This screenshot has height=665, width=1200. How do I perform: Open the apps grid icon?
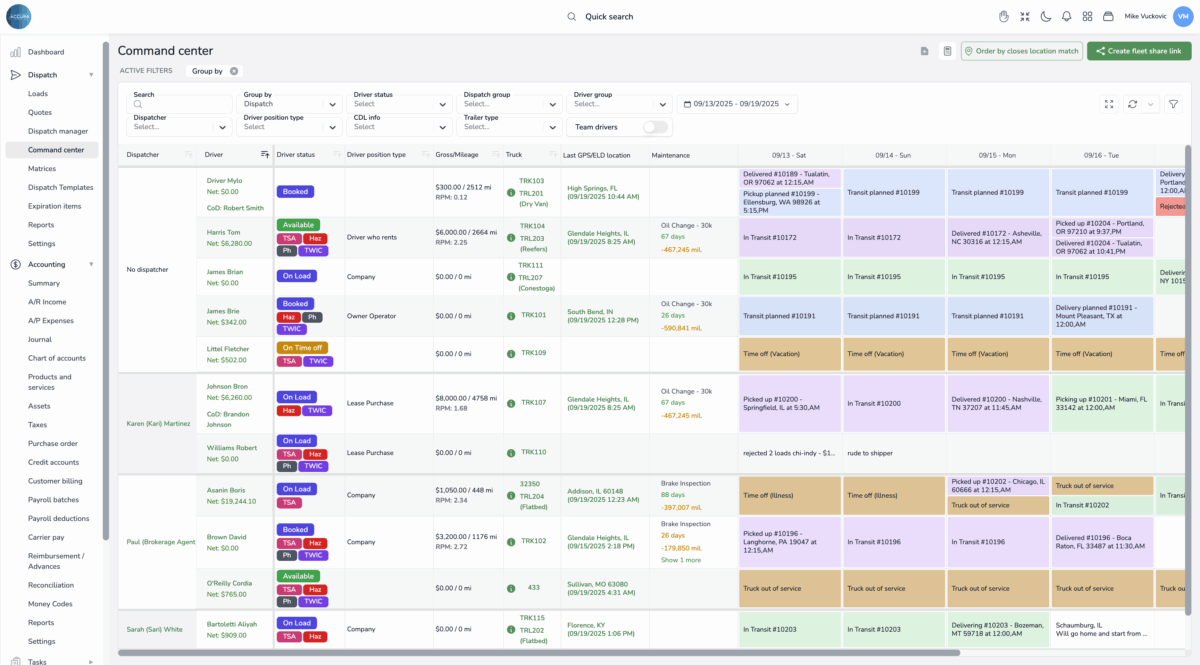[x=1087, y=16]
